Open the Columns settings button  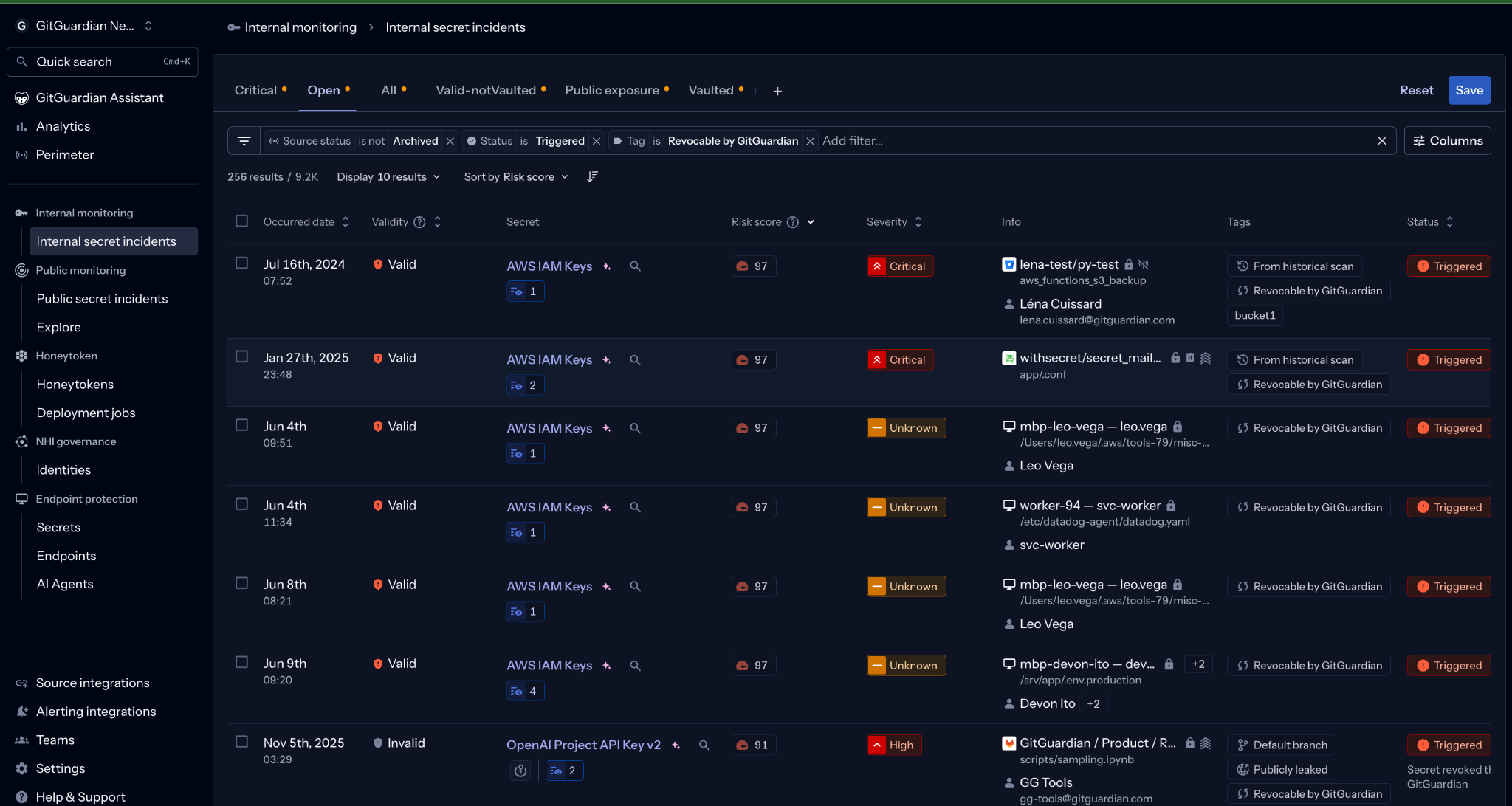click(1447, 141)
